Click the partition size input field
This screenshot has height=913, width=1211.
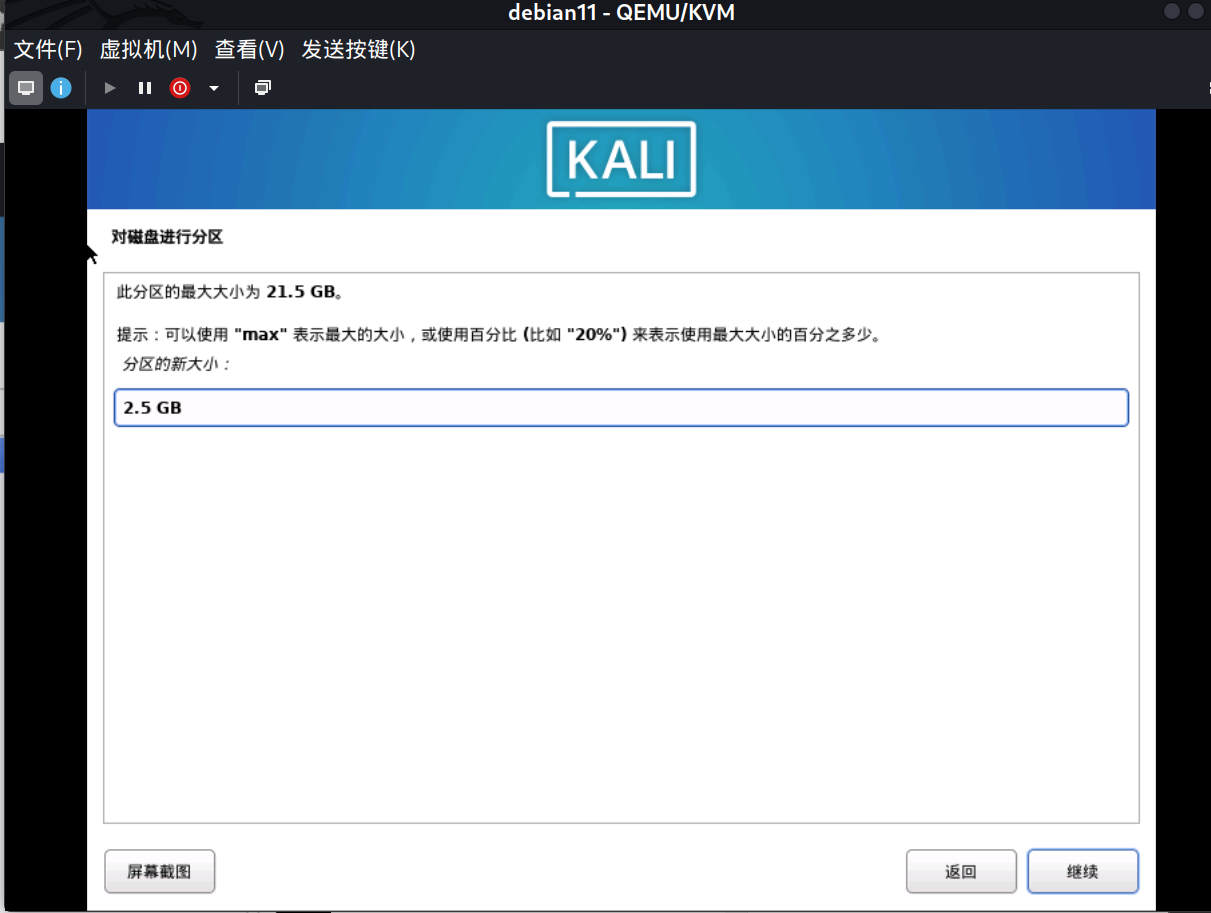pos(621,408)
